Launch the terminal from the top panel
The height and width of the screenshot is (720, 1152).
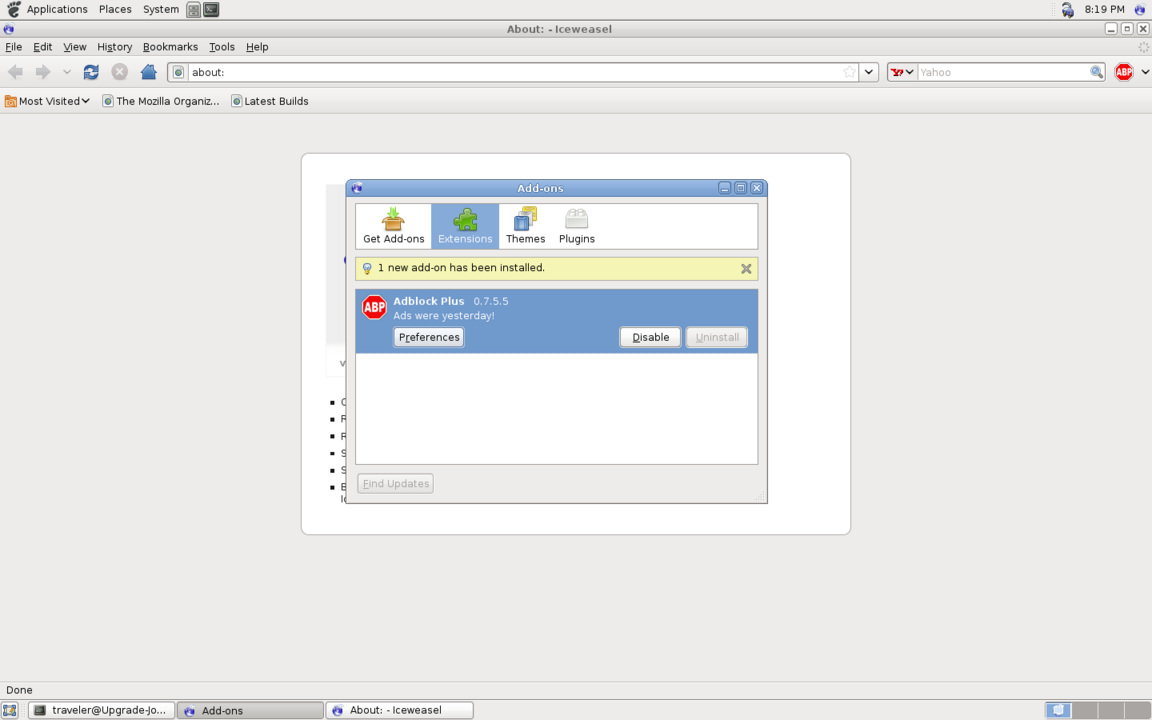(x=211, y=10)
